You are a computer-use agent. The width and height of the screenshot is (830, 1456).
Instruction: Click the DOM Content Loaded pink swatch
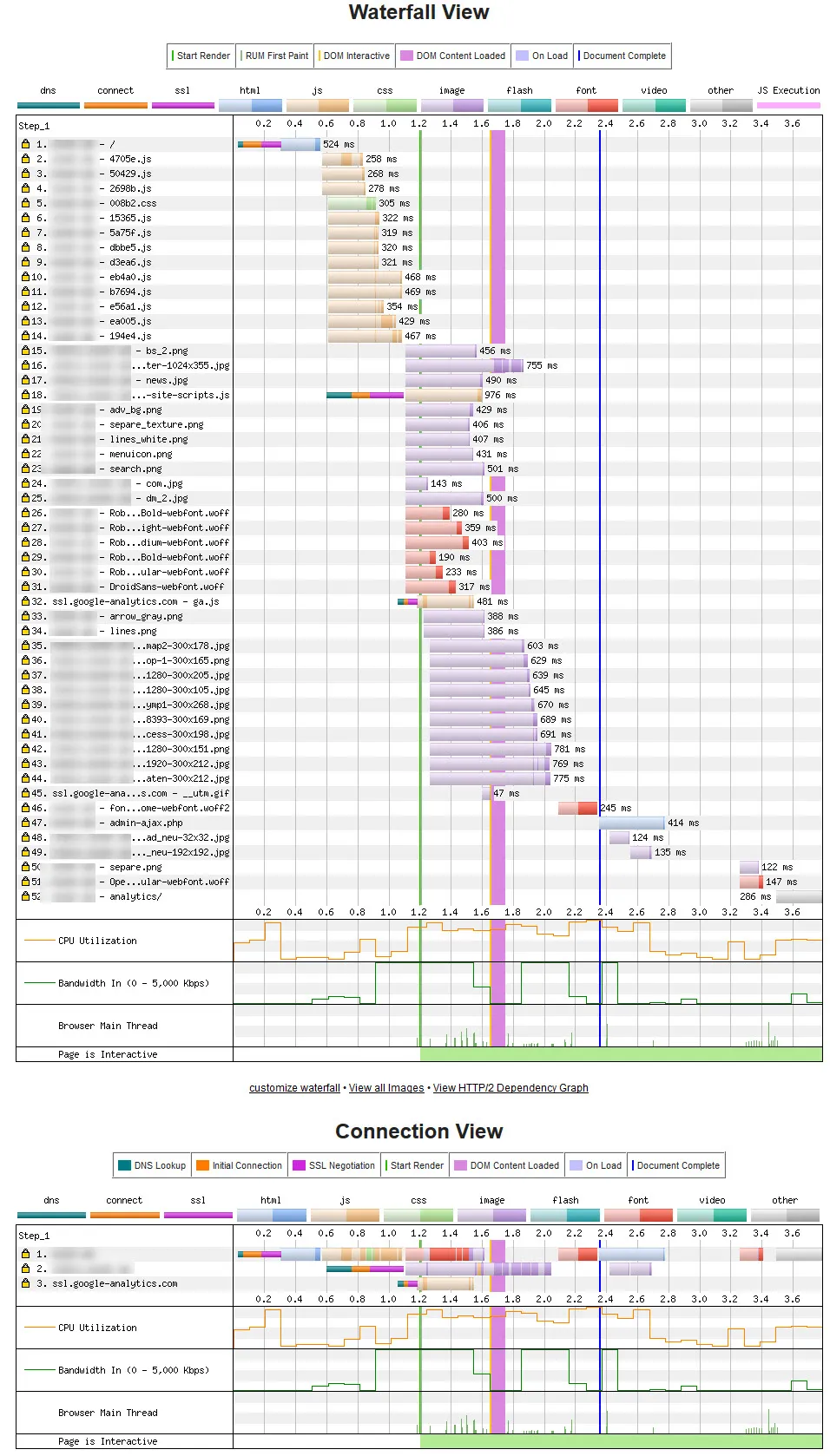[x=406, y=56]
